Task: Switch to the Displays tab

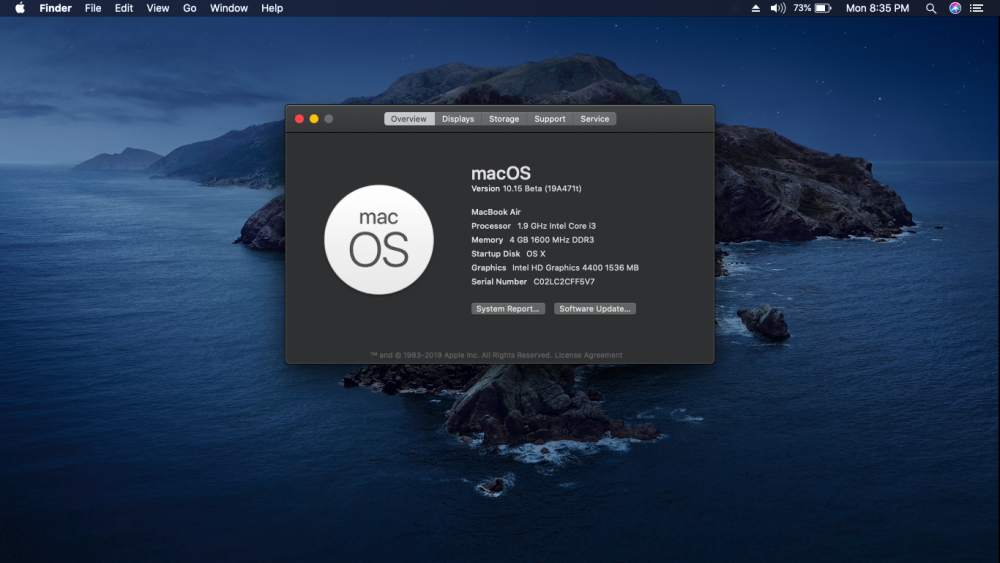Action: tap(458, 119)
